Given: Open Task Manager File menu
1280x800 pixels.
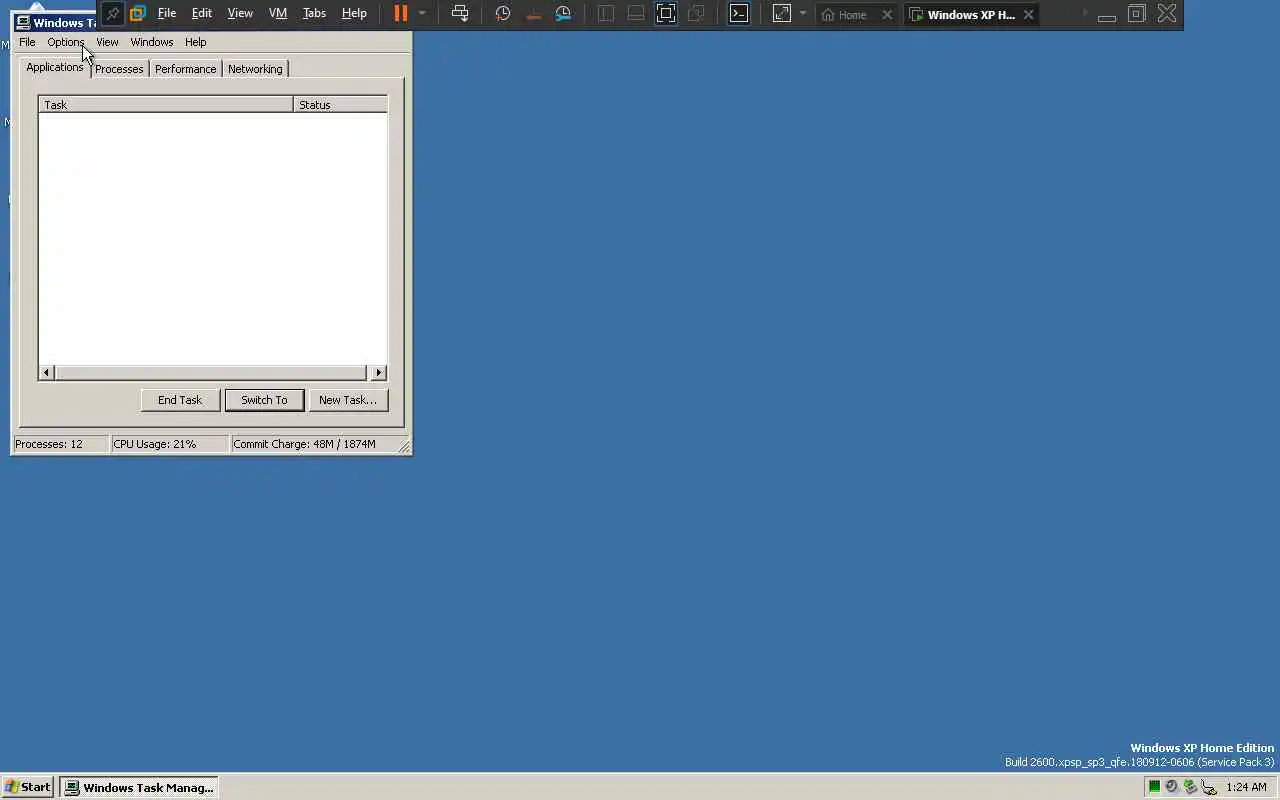Looking at the screenshot, I should tap(27, 42).
